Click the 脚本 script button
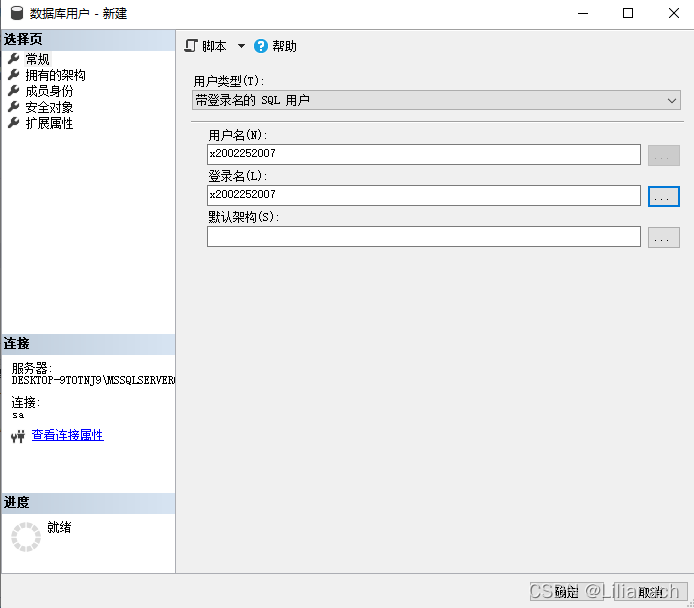The height and width of the screenshot is (608, 694). [206, 46]
